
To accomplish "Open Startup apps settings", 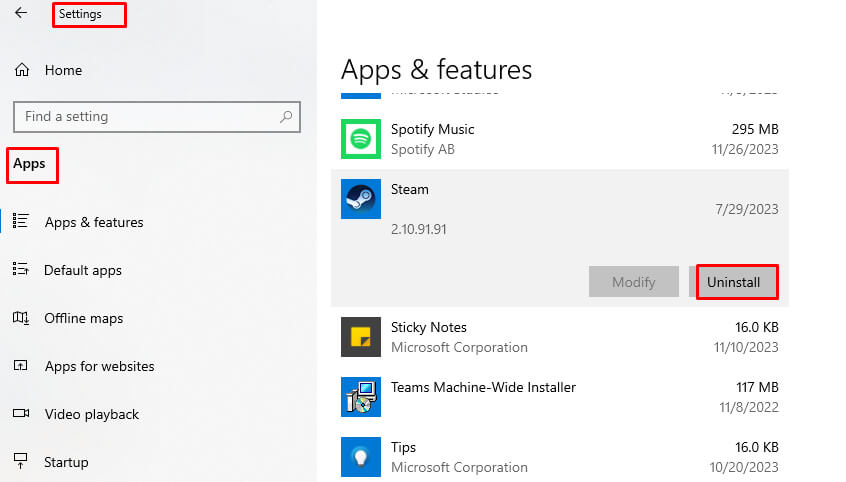I will 66,462.
